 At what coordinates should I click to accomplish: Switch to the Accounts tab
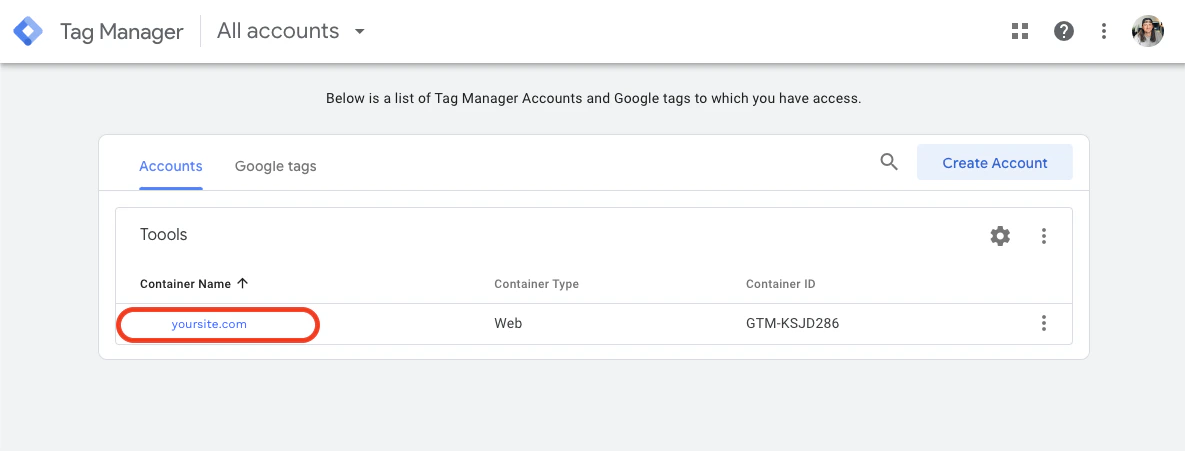pyautogui.click(x=171, y=165)
